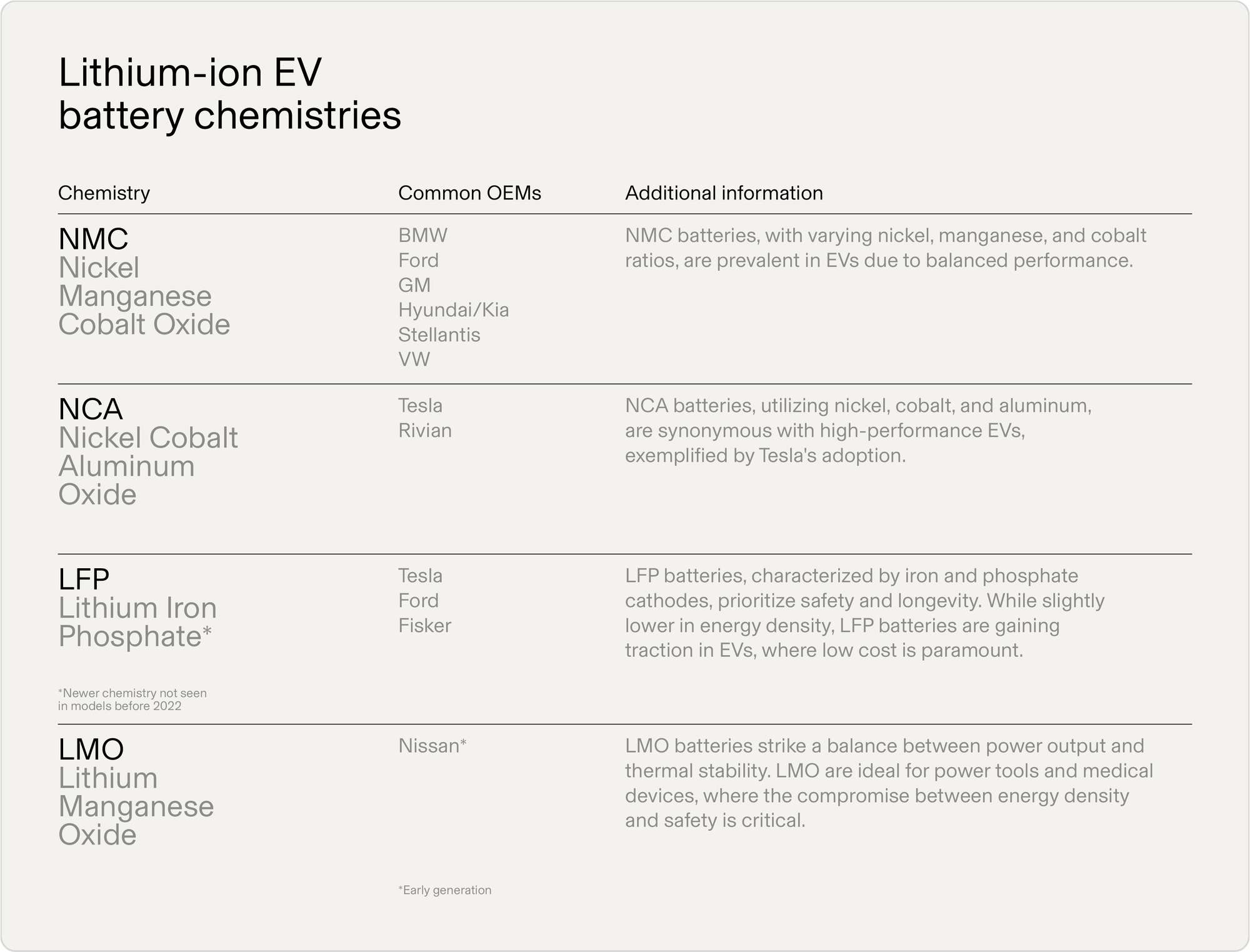Click the Stellantis entry
This screenshot has height=952, width=1250.
coord(439,335)
